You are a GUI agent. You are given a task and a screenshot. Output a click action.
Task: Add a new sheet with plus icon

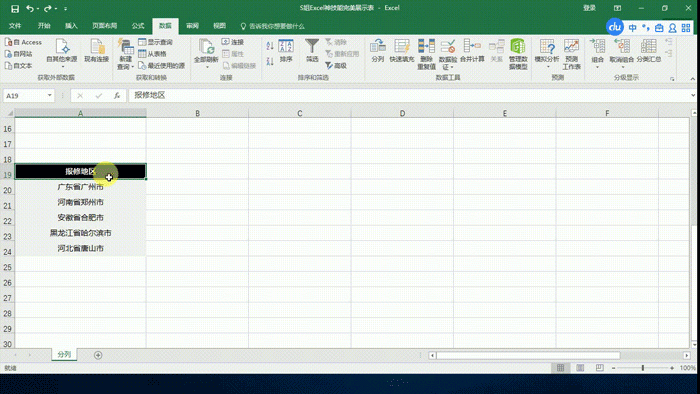[x=98, y=355]
